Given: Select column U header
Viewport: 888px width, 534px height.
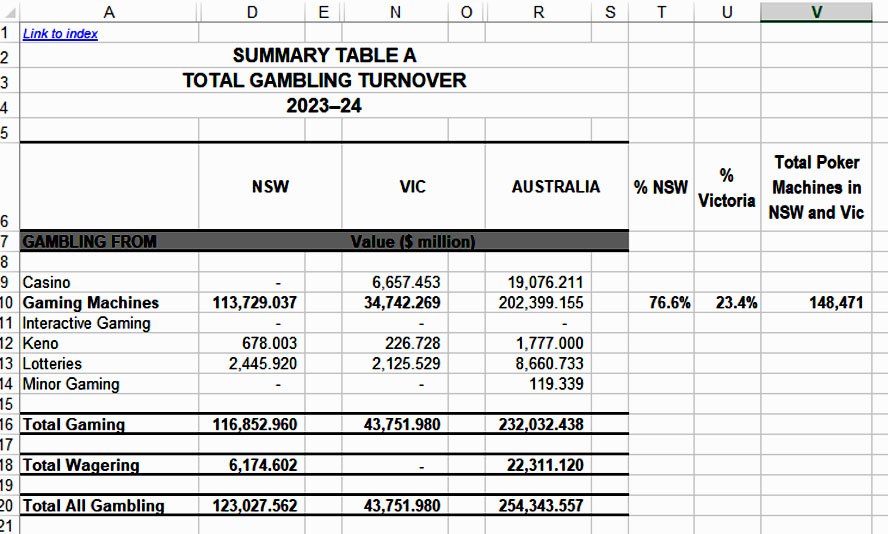Looking at the screenshot, I should (x=726, y=11).
